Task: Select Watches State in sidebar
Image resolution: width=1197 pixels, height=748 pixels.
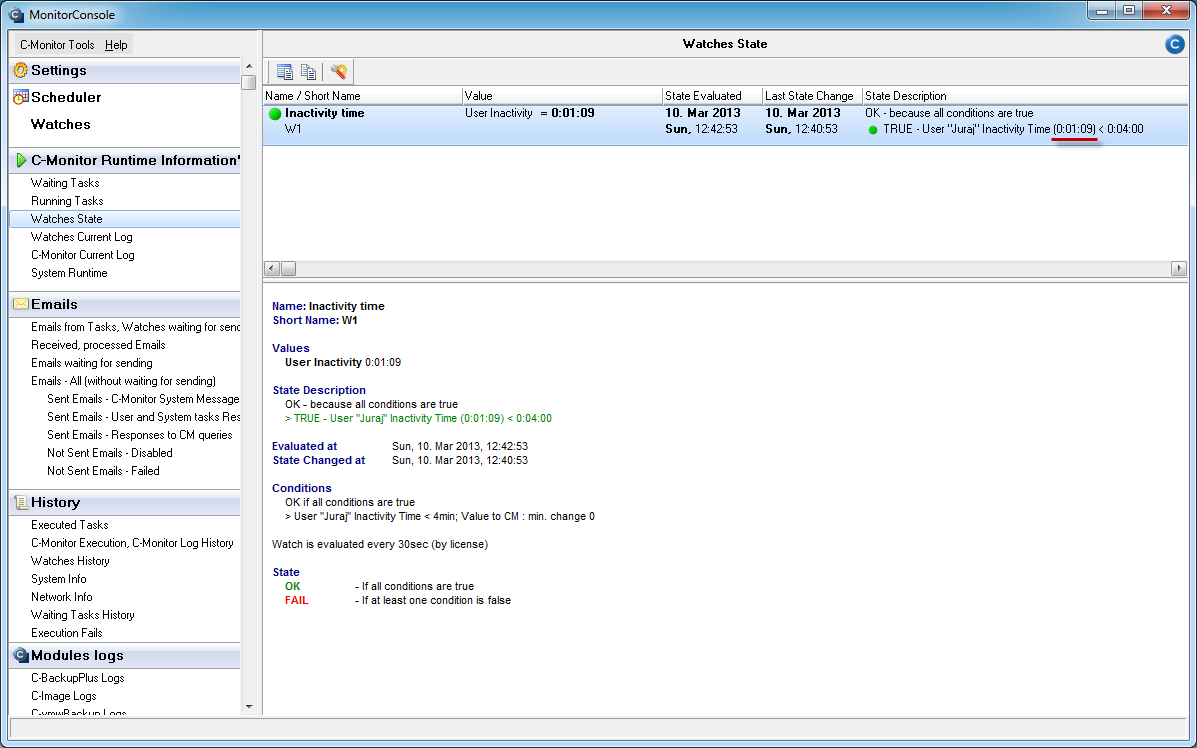Action: (125, 219)
